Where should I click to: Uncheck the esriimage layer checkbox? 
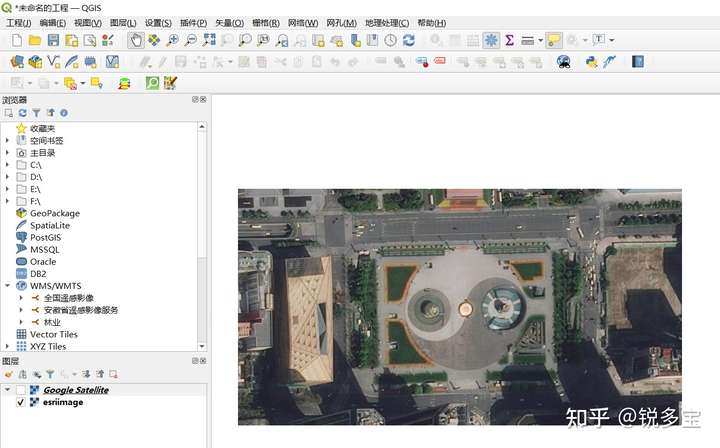tap(21, 402)
